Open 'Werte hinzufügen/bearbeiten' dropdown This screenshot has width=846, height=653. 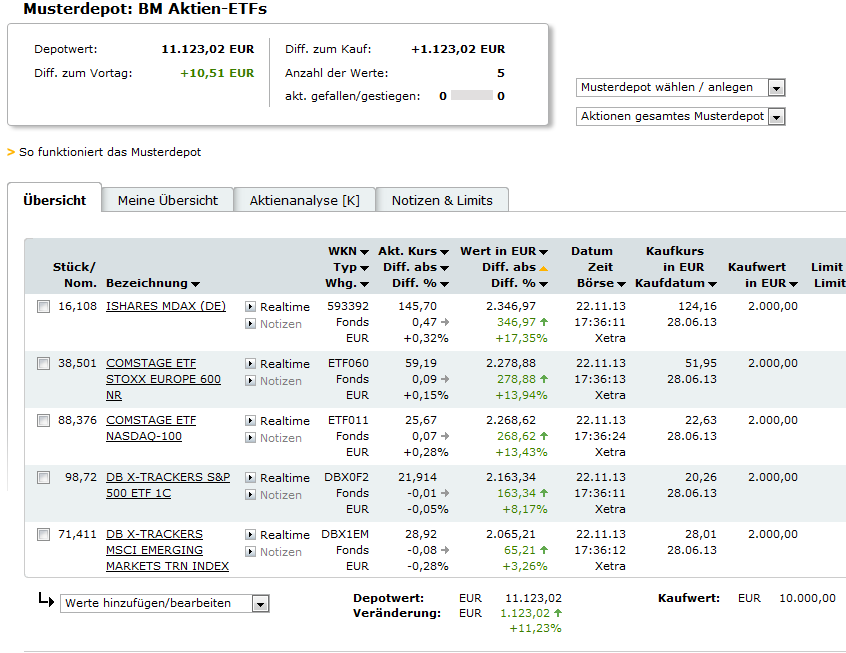tap(260, 604)
